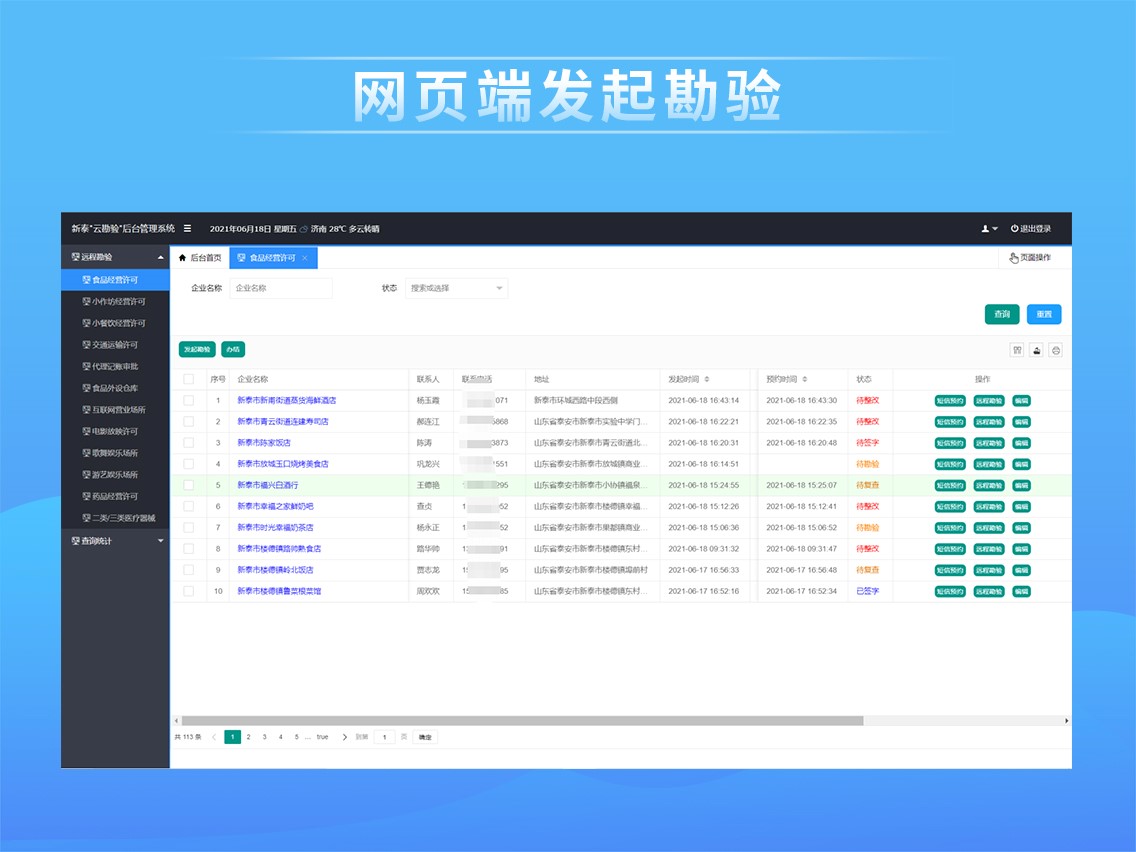Close the 食品经营许可 tab

tap(305, 258)
